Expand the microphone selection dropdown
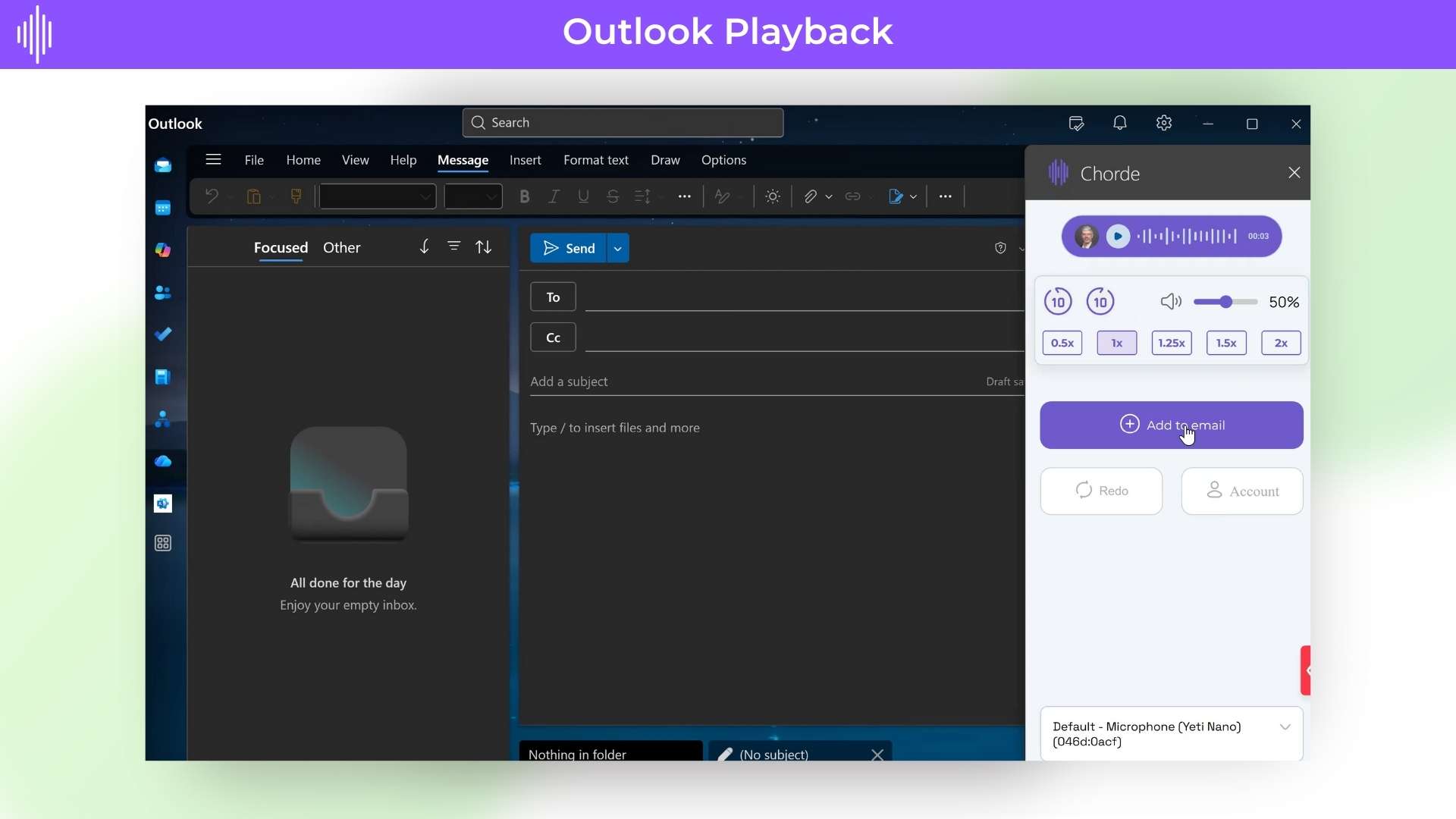1456x819 pixels. tap(1285, 726)
